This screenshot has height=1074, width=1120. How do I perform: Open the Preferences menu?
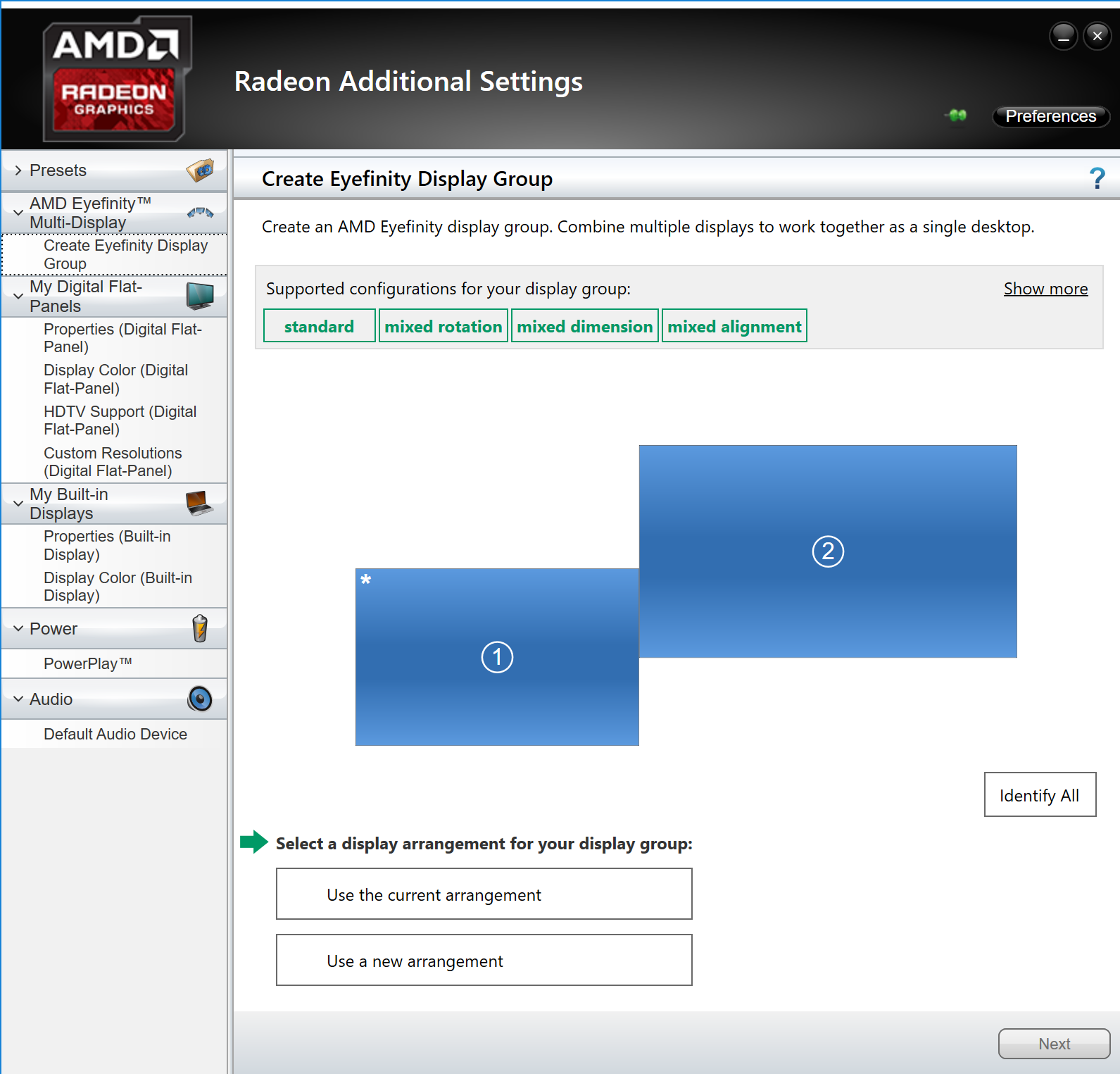coord(1050,116)
